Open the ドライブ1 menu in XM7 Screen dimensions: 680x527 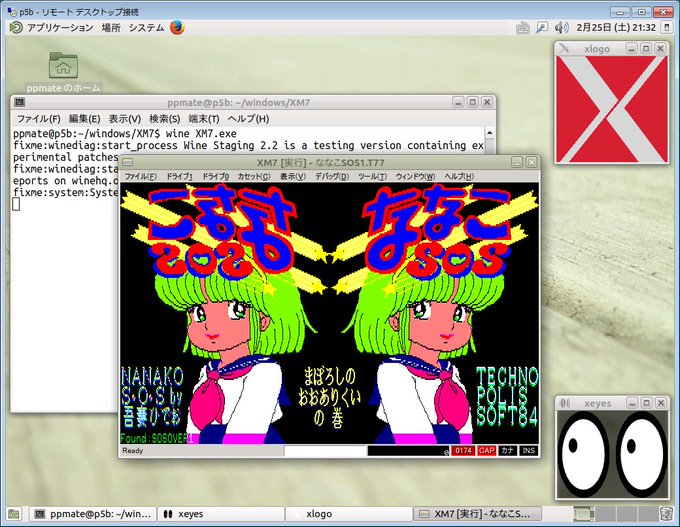(179, 177)
